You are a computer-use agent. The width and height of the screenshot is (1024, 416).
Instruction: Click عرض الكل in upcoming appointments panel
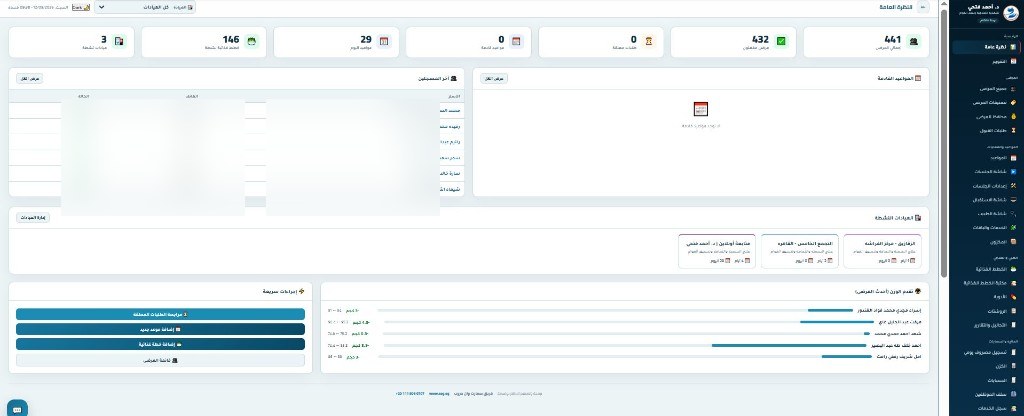pyautogui.click(x=494, y=78)
